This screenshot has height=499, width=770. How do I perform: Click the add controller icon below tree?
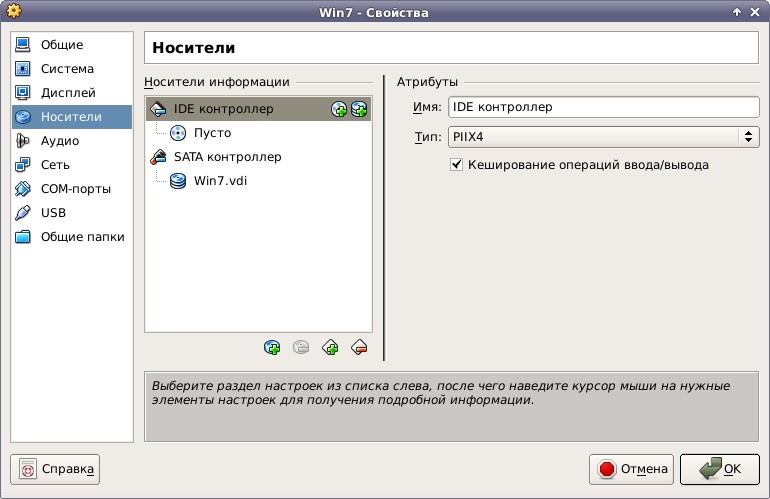(330, 348)
